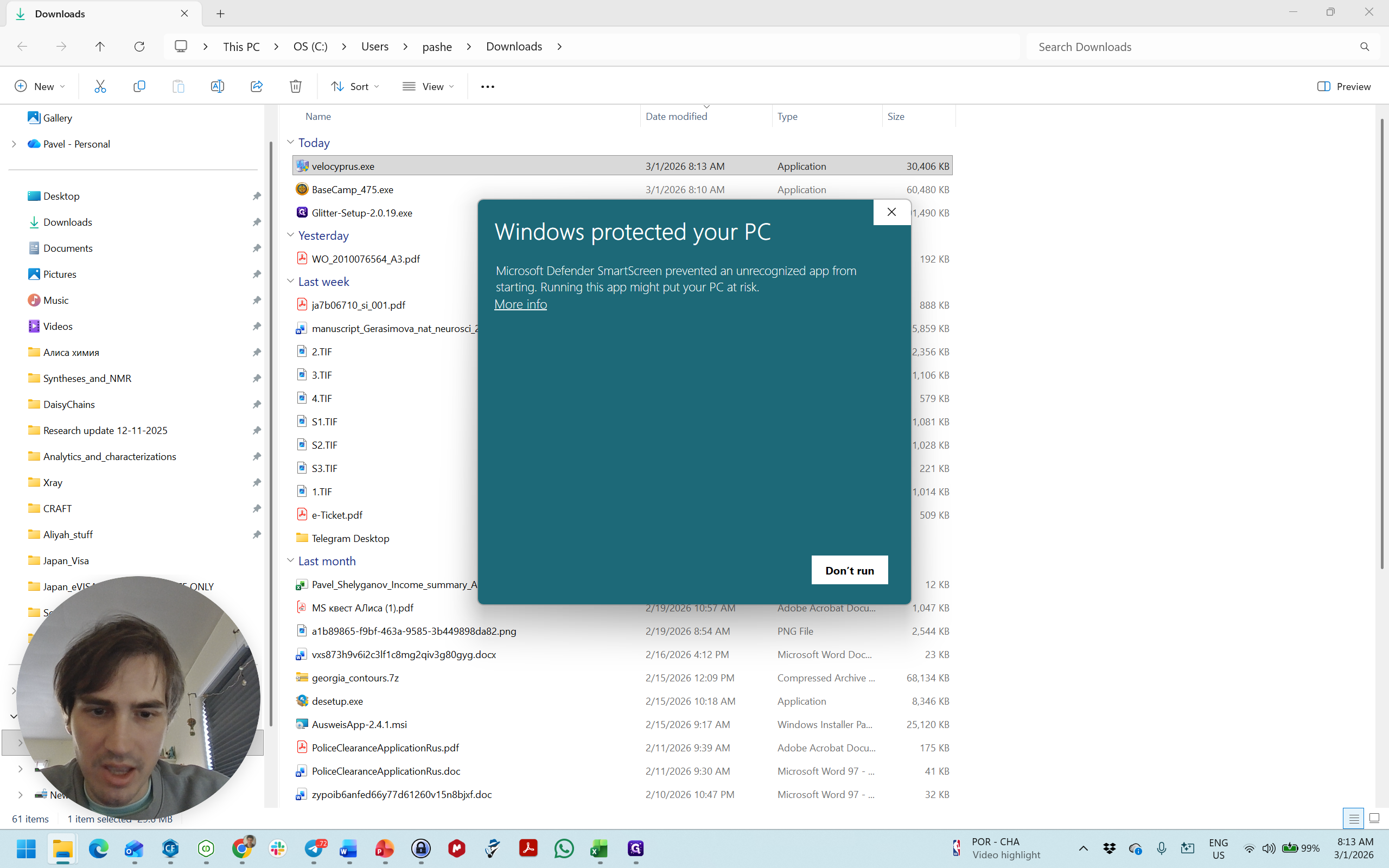The height and width of the screenshot is (868, 1389).
Task: Go up one folder level arrow
Action: [100, 47]
